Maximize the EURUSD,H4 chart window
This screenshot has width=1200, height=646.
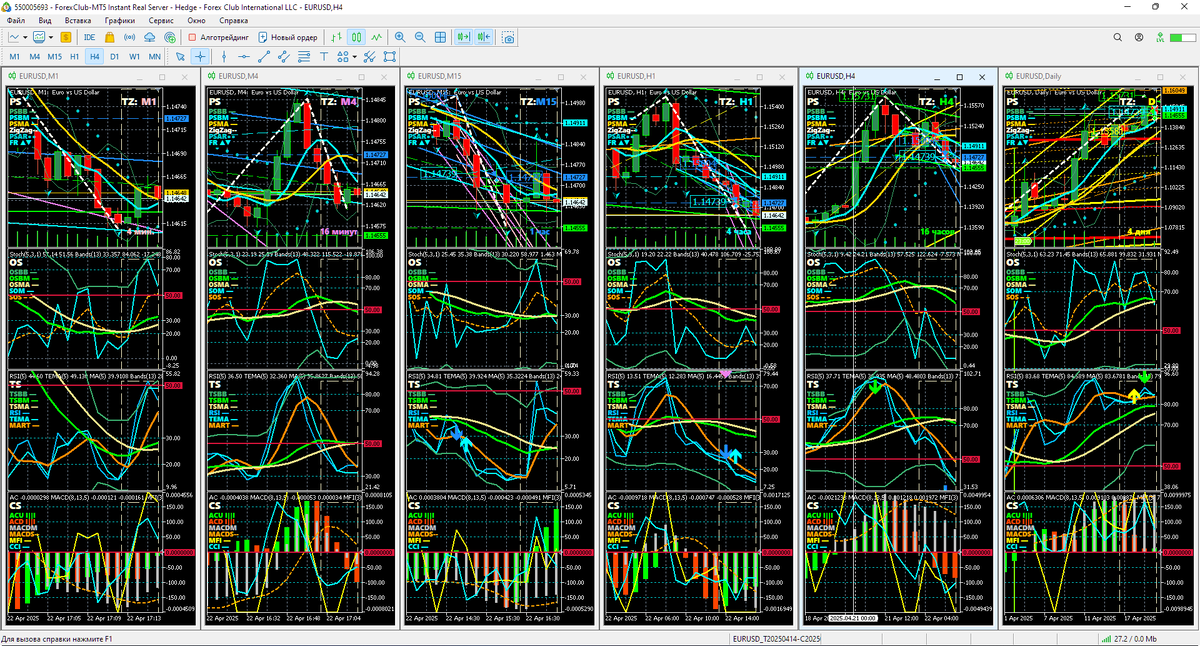[x=959, y=76]
